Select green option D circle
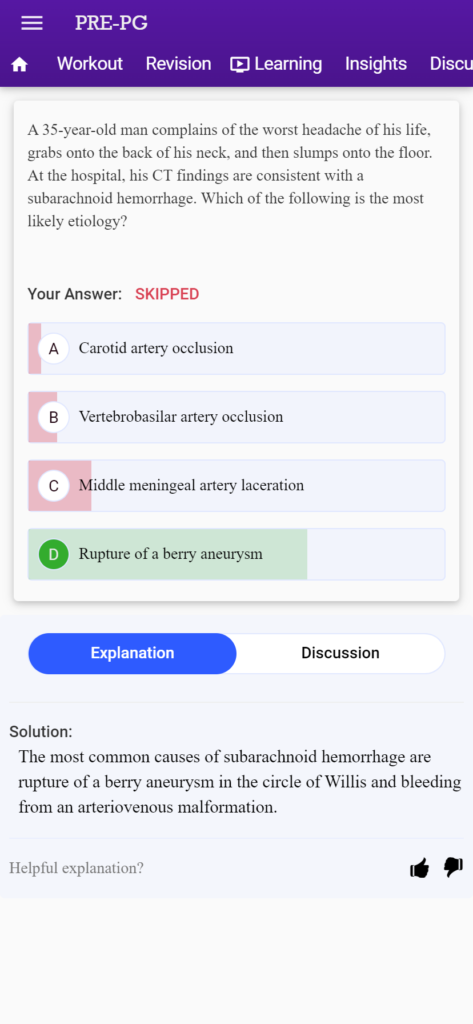 (54, 554)
